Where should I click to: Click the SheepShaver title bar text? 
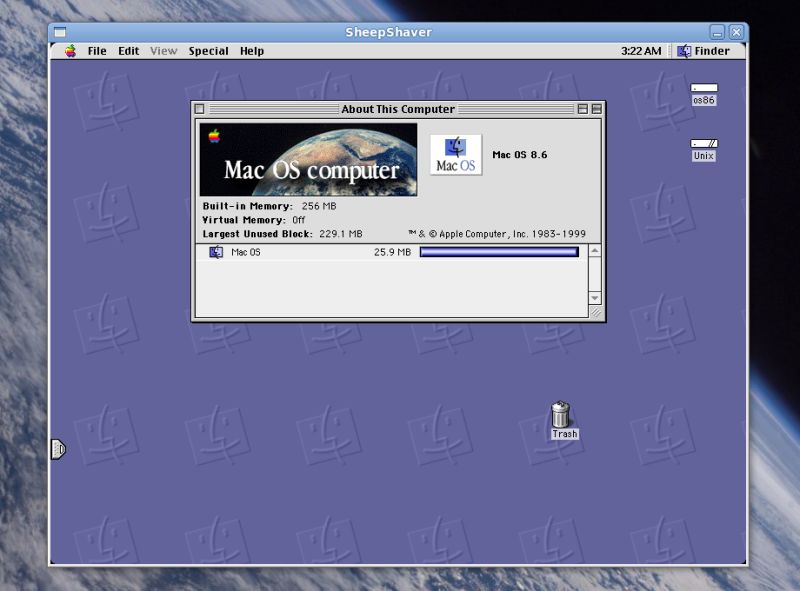388,32
